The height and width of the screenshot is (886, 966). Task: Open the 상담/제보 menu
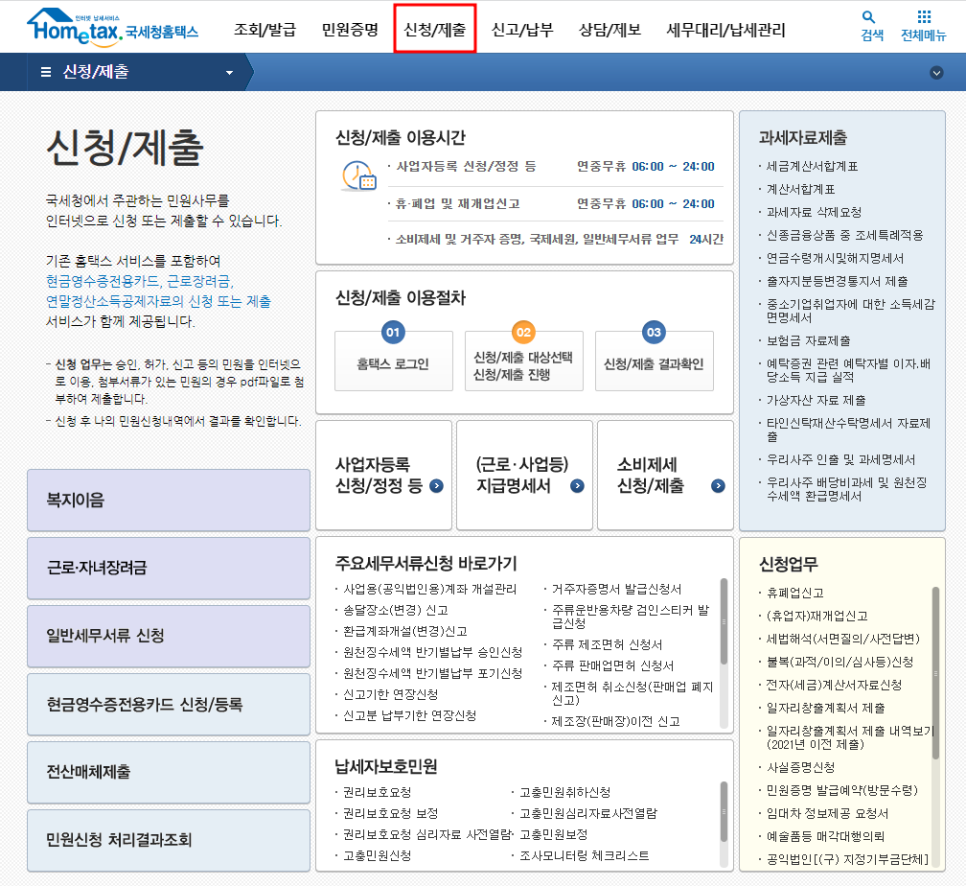610,30
